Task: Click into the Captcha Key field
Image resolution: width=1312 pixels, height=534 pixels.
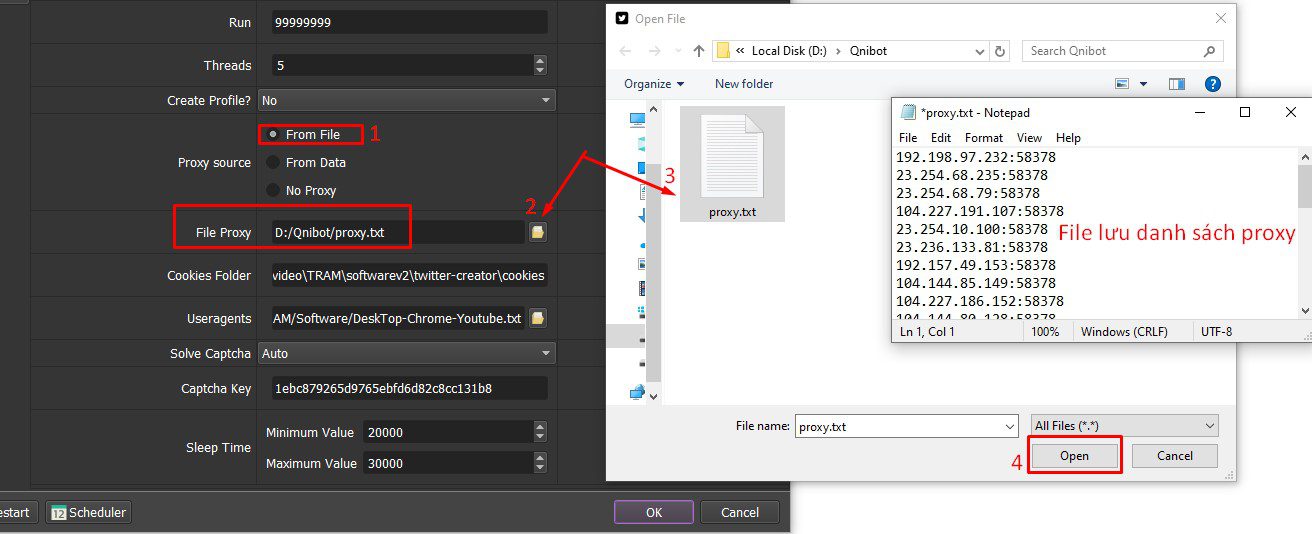Action: point(409,388)
